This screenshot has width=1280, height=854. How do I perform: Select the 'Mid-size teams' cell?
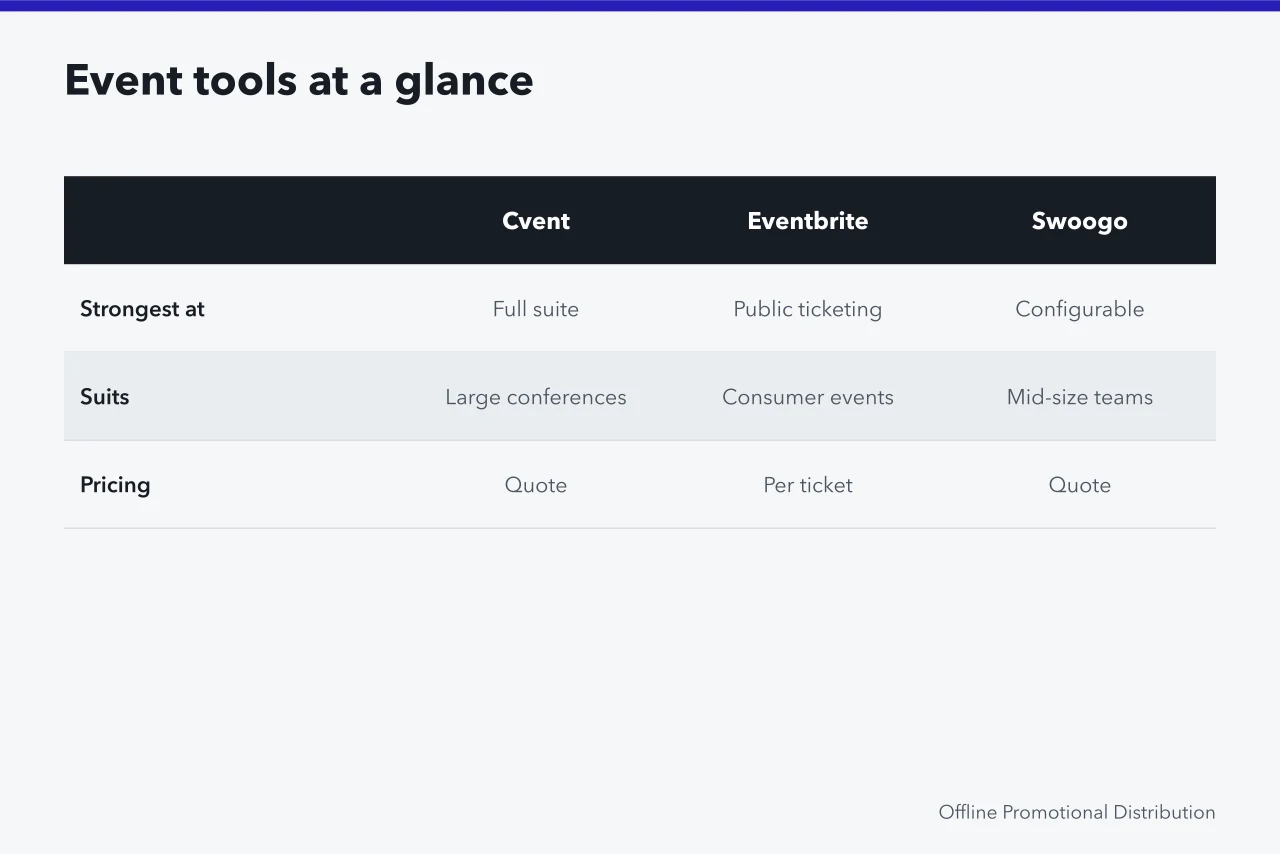(x=1080, y=397)
